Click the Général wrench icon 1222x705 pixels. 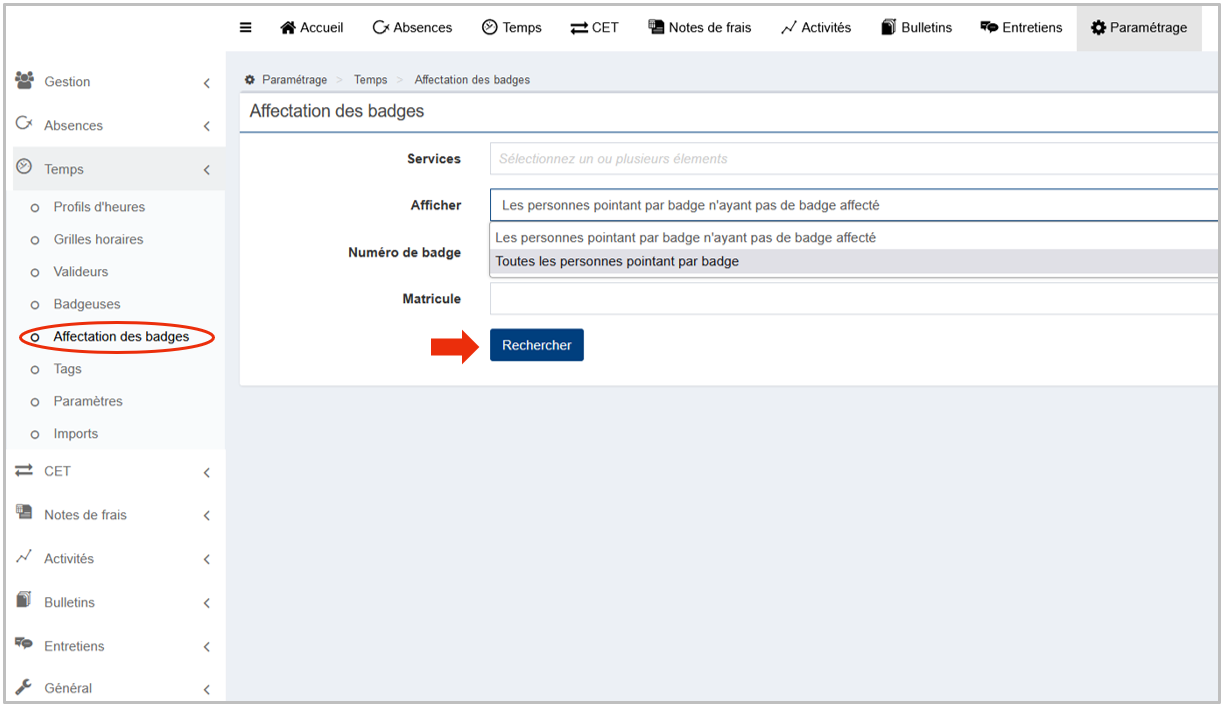point(25,687)
